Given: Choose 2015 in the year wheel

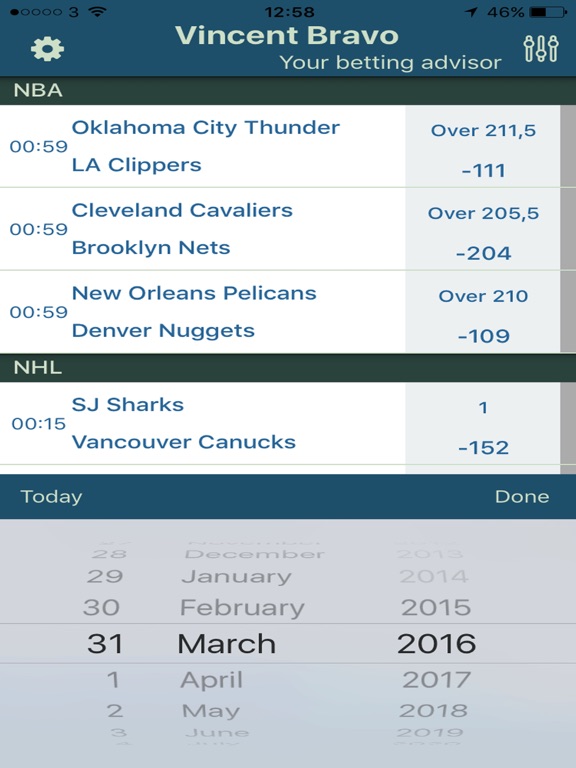Looking at the screenshot, I should 436,607.
